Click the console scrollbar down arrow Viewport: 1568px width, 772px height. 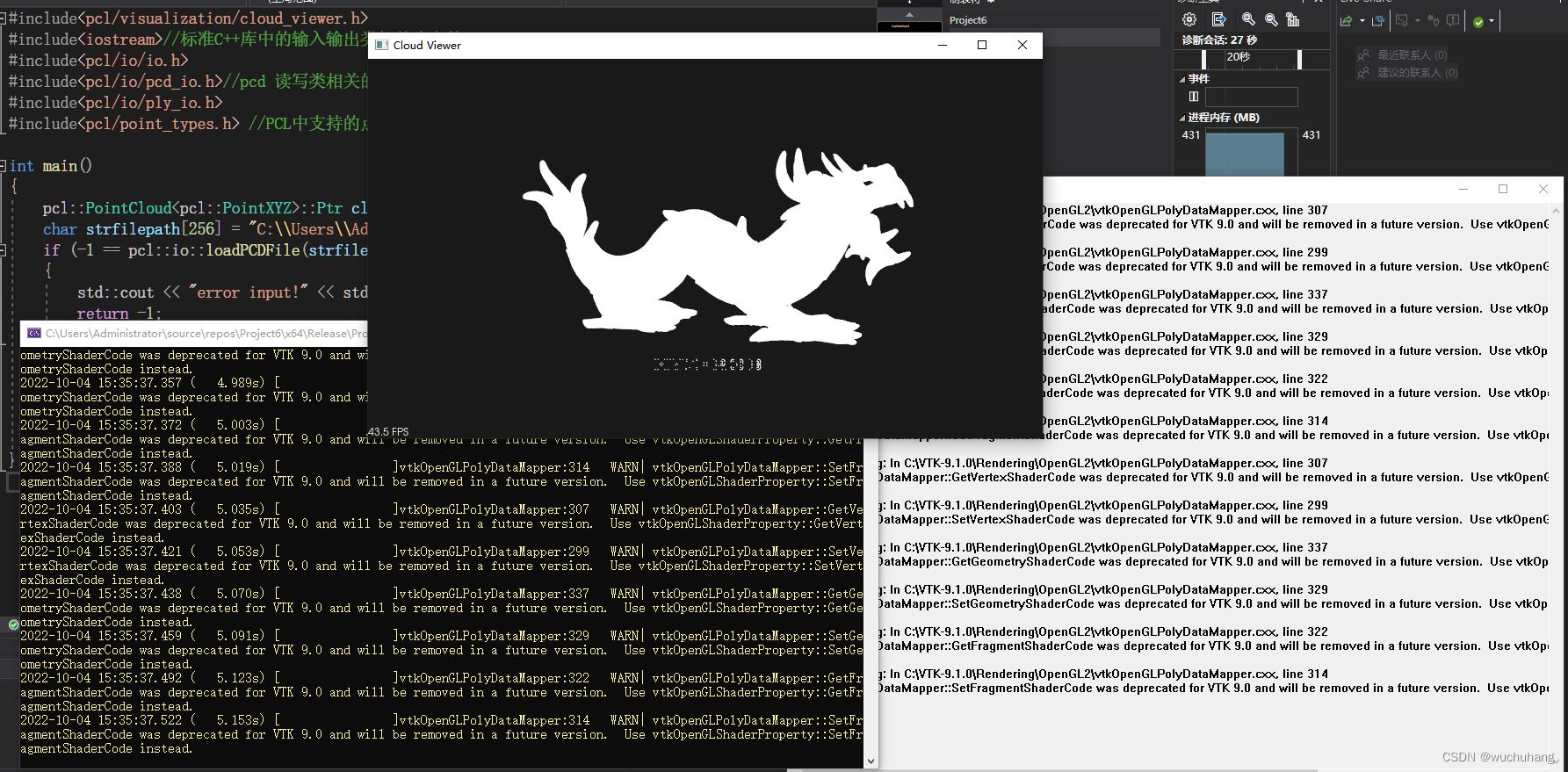click(x=871, y=761)
